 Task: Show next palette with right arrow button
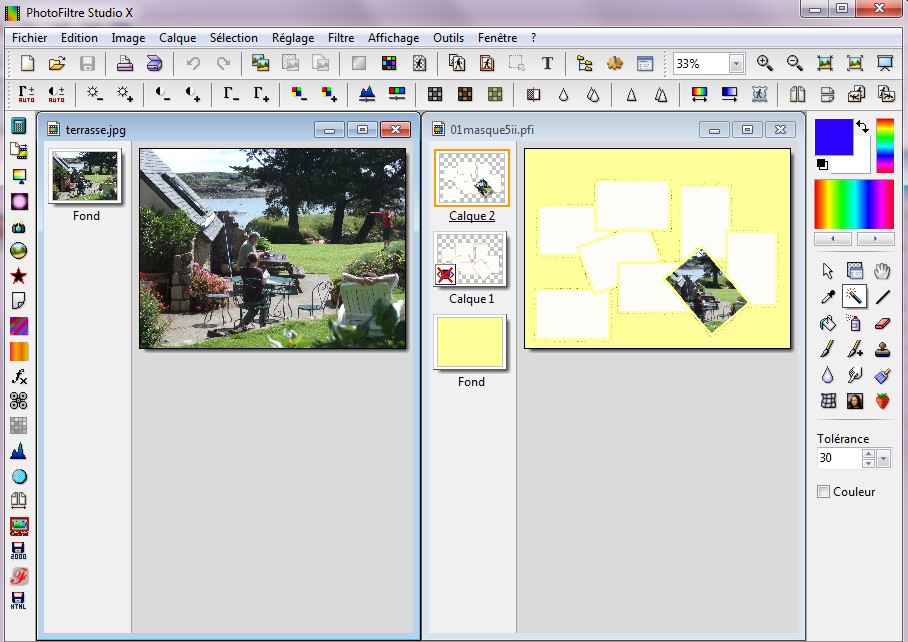click(x=875, y=239)
